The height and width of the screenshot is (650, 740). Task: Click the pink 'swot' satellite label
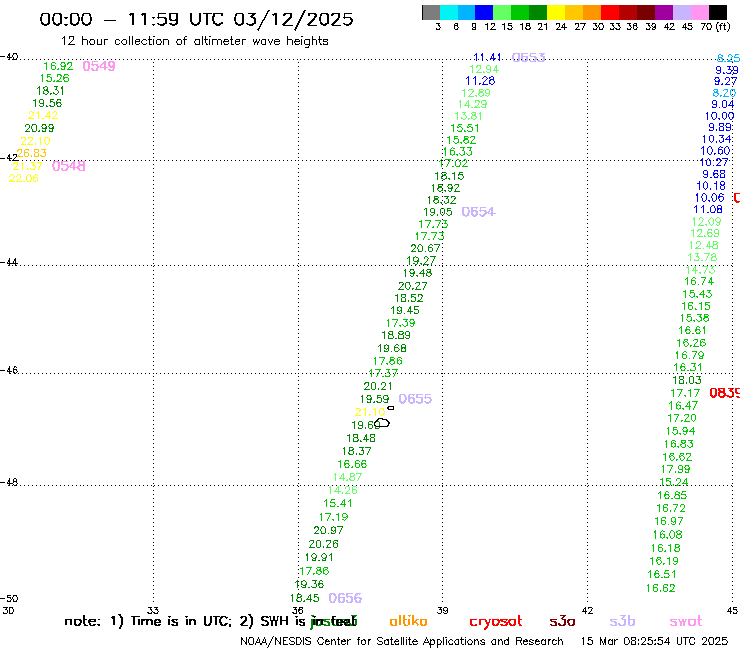pyautogui.click(x=686, y=621)
